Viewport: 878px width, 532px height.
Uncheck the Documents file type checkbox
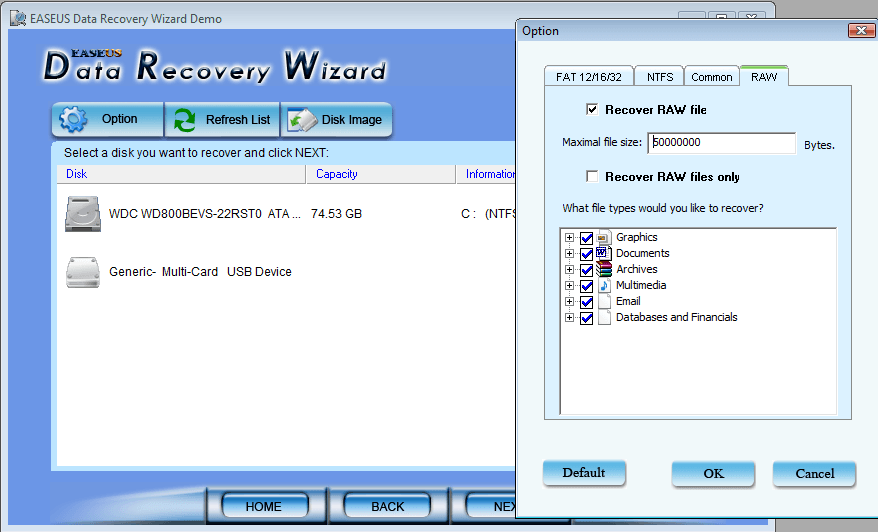[586, 254]
